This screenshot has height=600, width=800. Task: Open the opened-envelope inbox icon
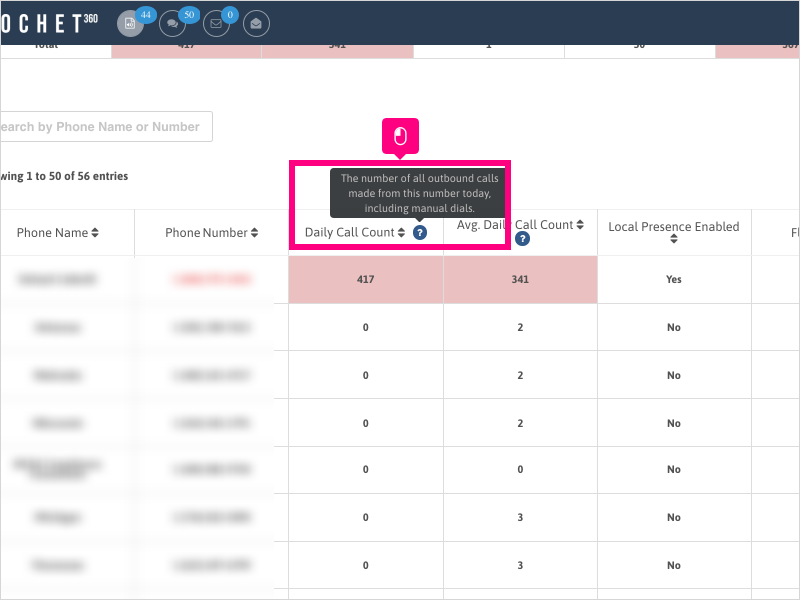[x=256, y=23]
